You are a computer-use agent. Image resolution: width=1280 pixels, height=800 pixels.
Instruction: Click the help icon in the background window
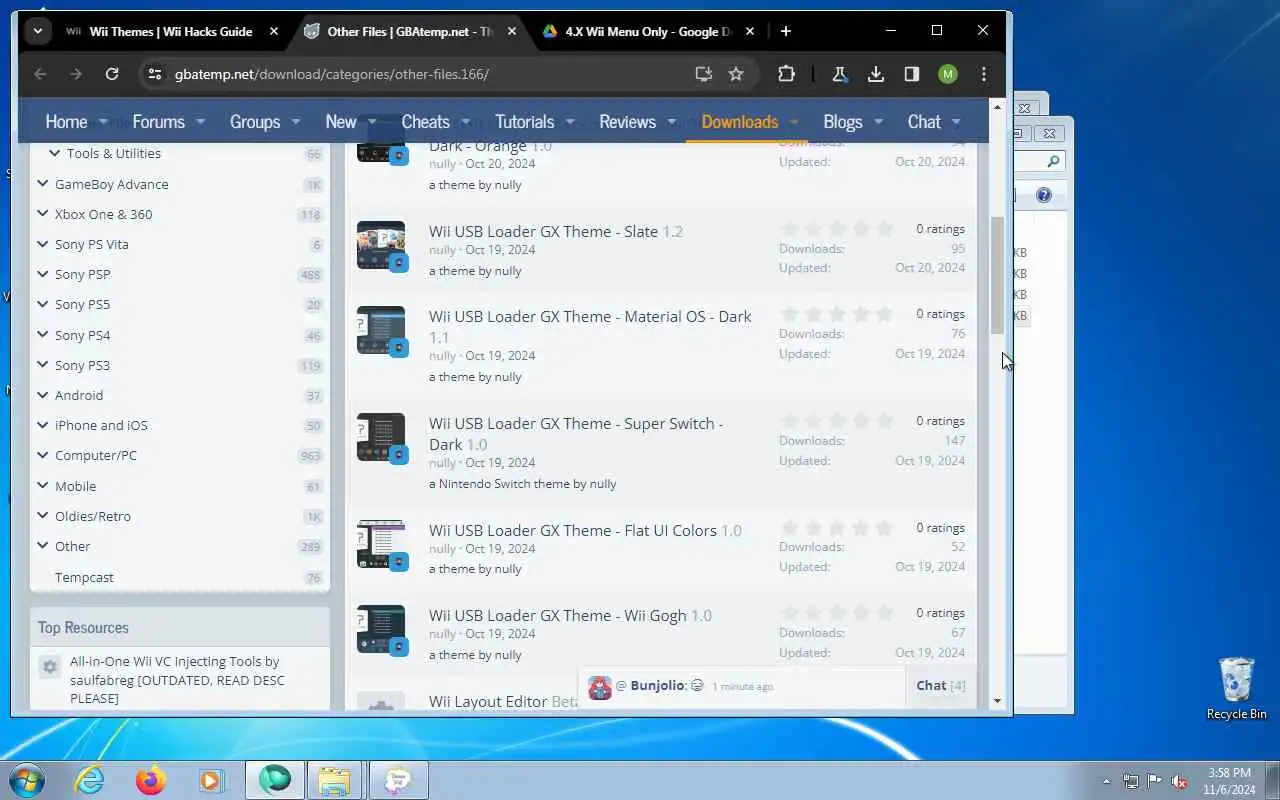(x=1044, y=195)
